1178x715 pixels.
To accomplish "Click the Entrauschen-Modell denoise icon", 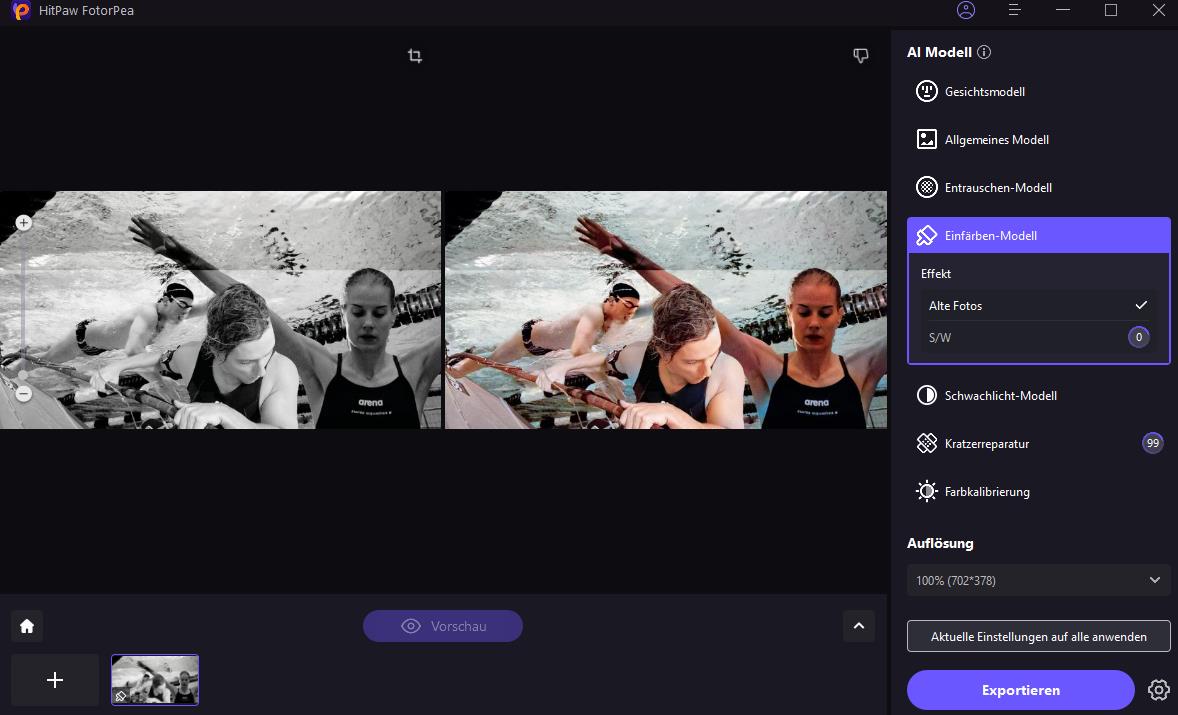I will (926, 187).
